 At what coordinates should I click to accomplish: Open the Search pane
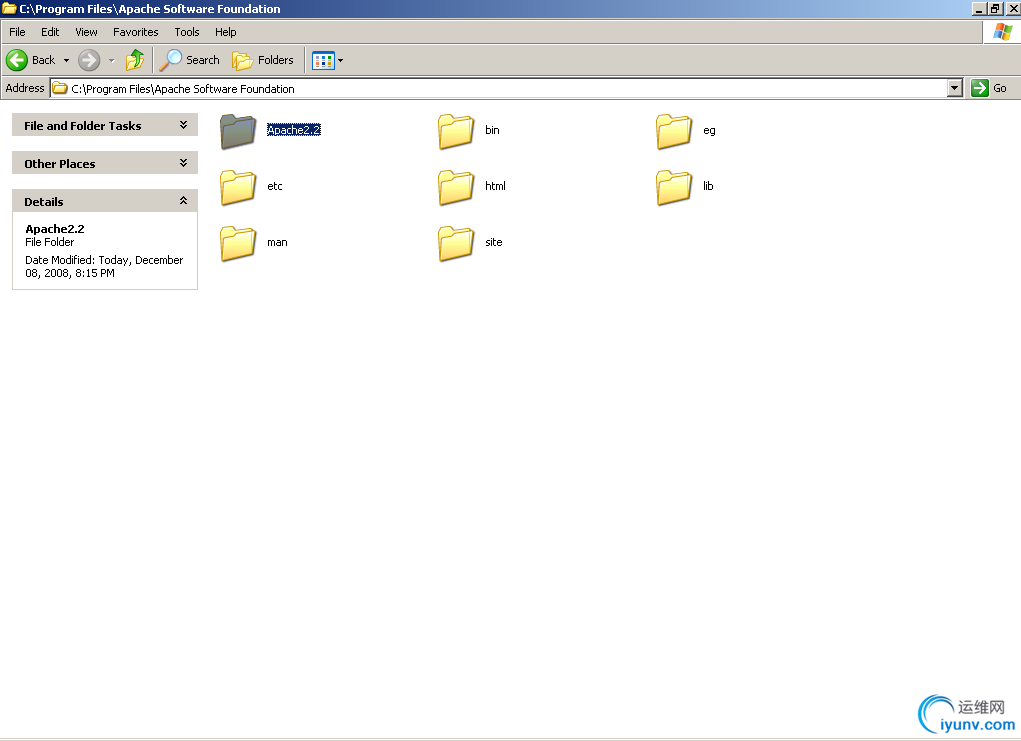pyautogui.click(x=189, y=60)
